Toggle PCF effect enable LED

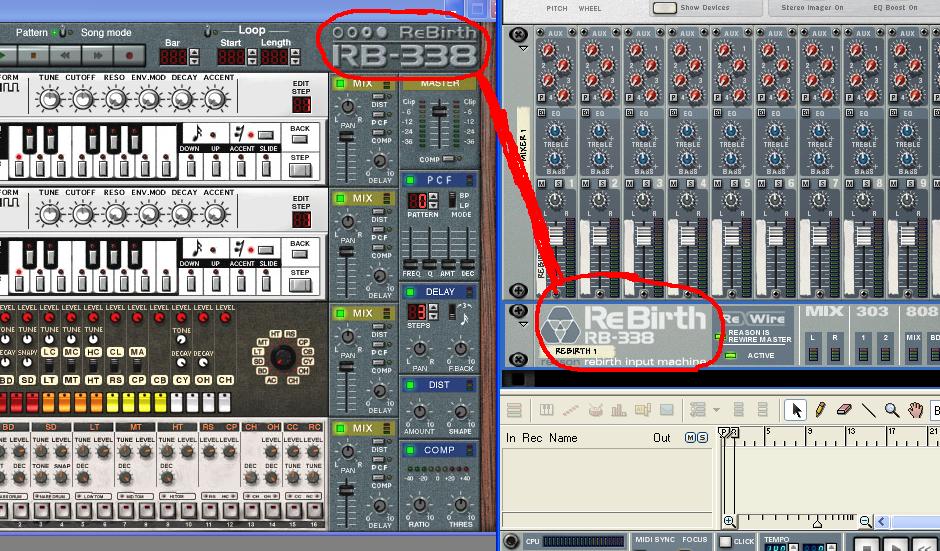(x=410, y=180)
